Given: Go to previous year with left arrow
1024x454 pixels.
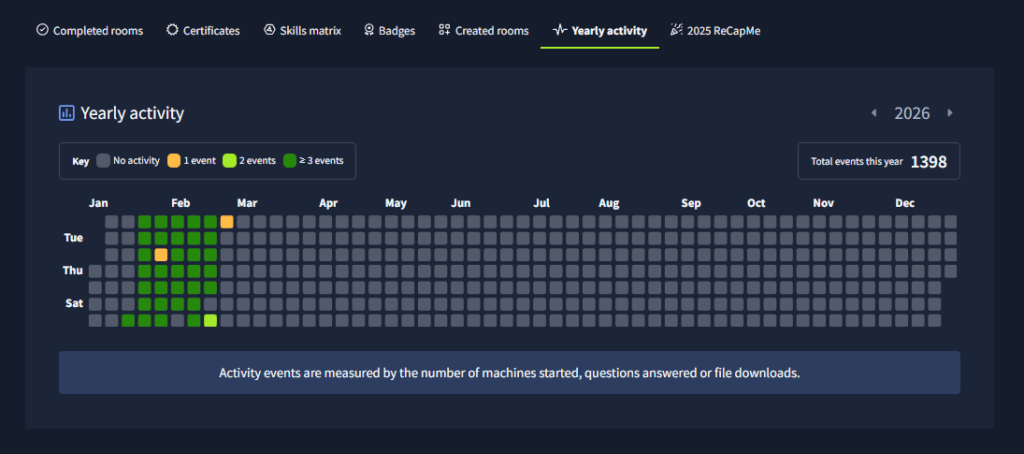Looking at the screenshot, I should 873,113.
